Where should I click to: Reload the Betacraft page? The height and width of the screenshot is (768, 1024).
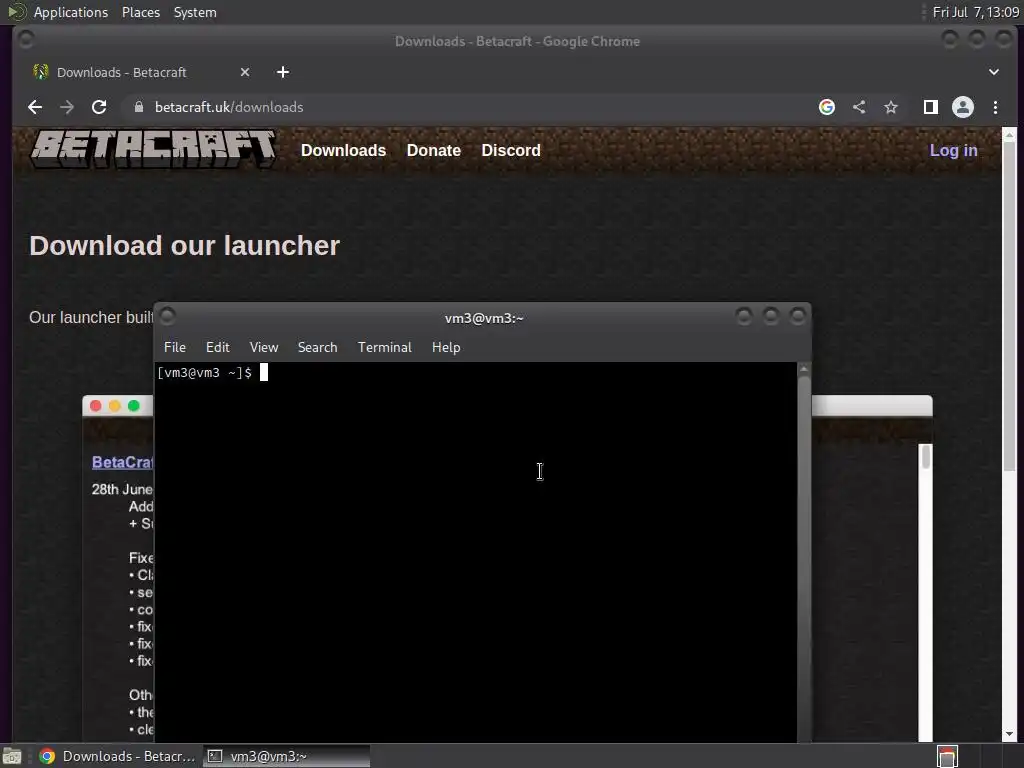point(99,107)
